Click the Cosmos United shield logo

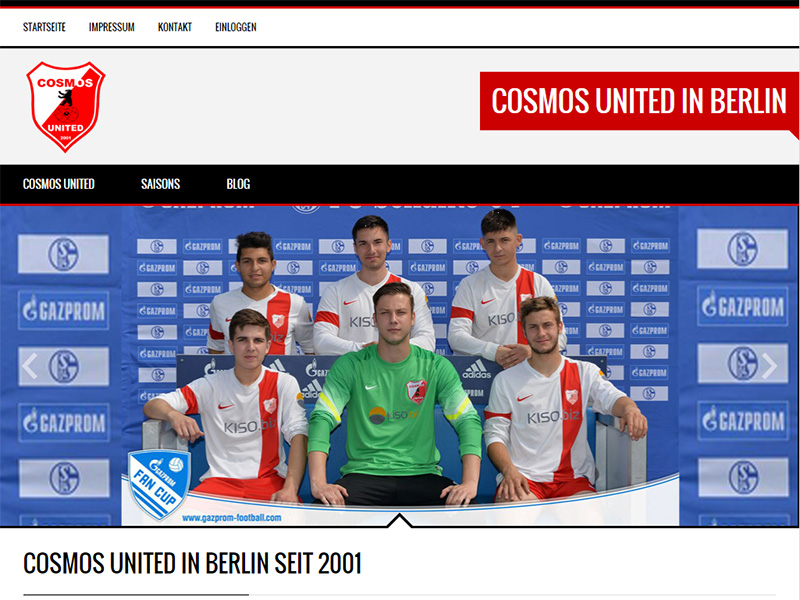(66, 107)
